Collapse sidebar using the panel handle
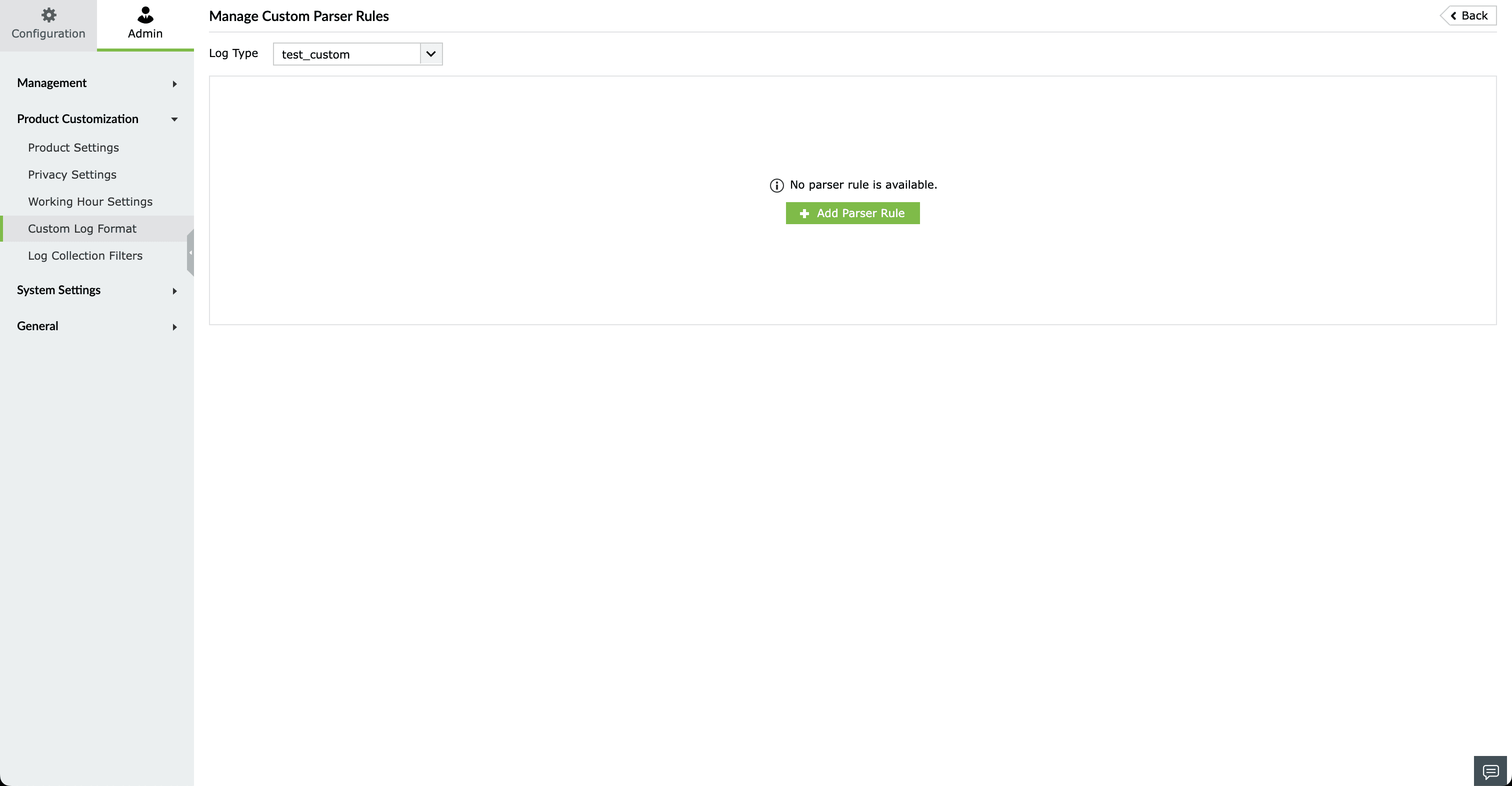1512x786 pixels. pos(190,253)
